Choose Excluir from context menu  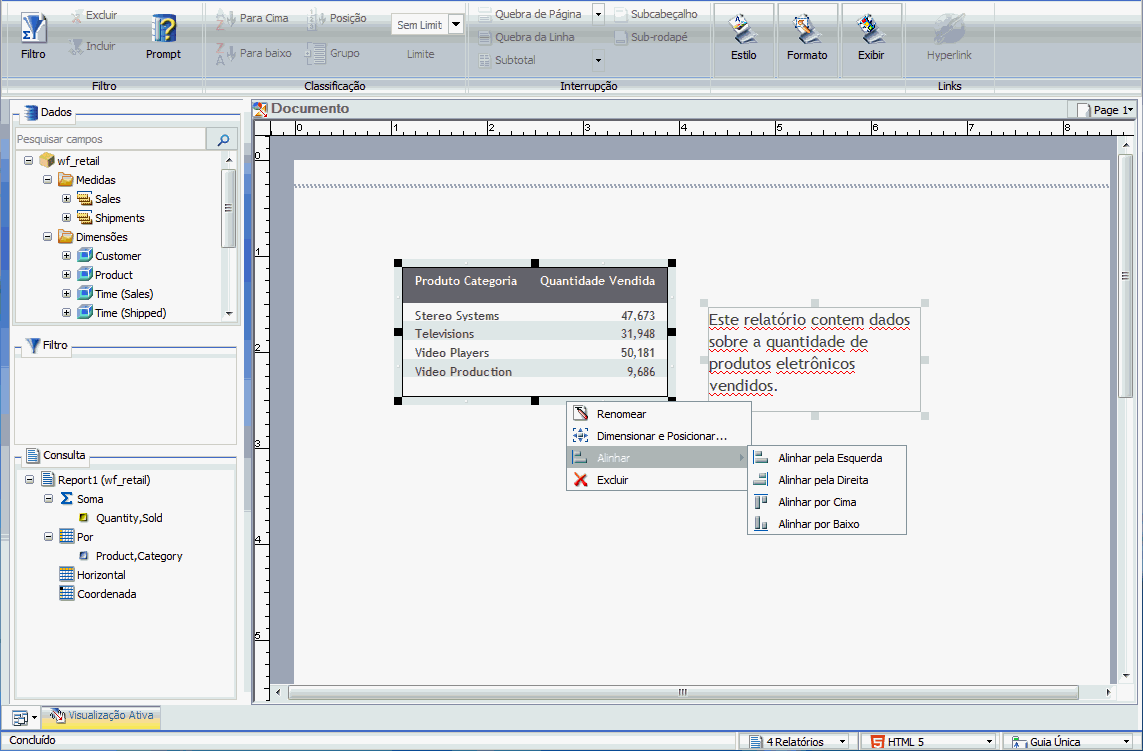pos(658,480)
